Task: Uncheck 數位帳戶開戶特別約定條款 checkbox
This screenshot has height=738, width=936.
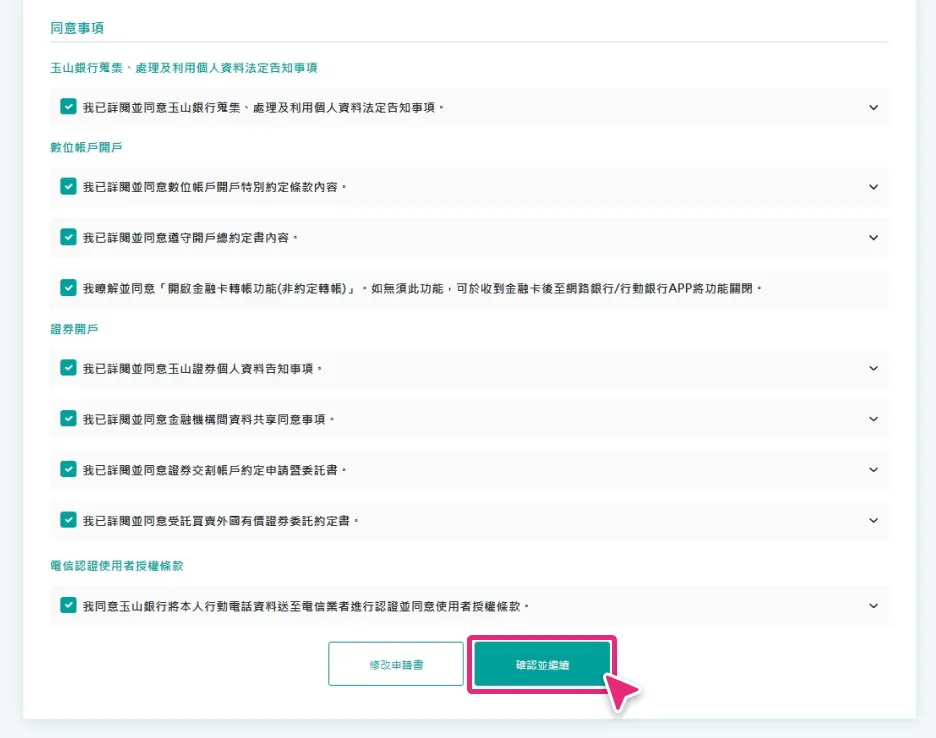Action: point(68,186)
